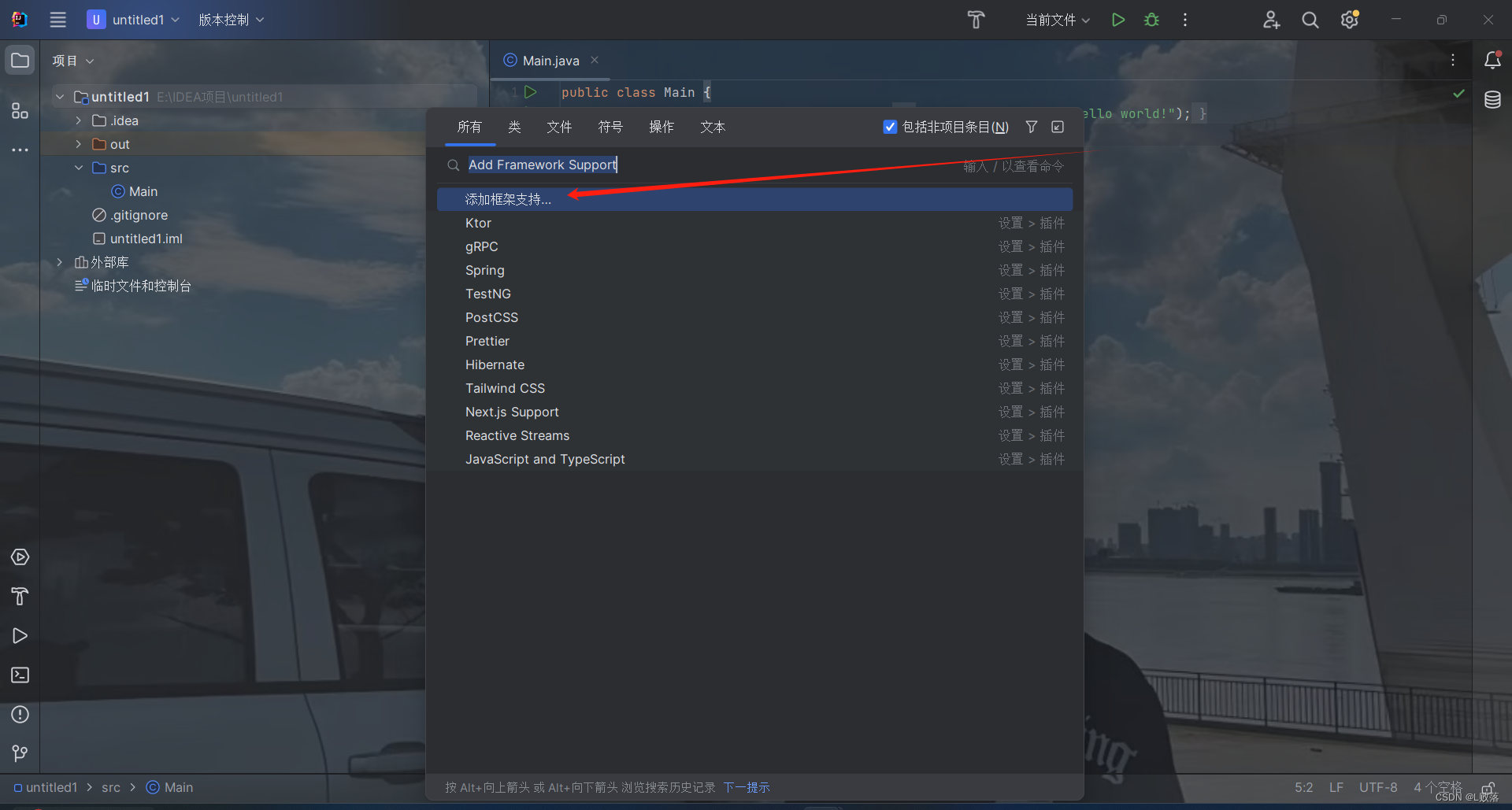Viewport: 1512px width, 810px height.
Task: Select the Ktor plugin result
Action: point(754,223)
